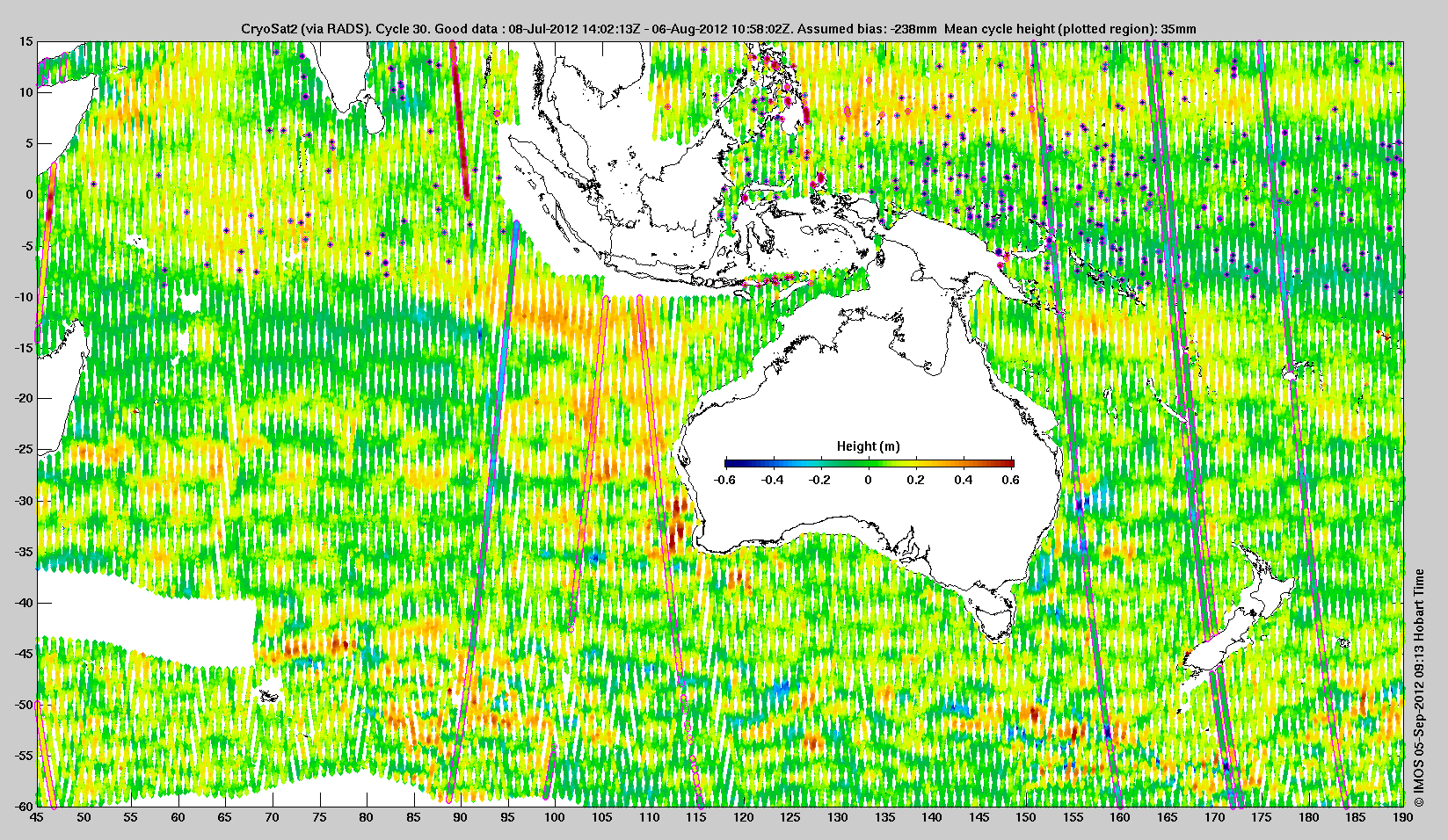1448x840 pixels.
Task: Click longitude tick label 90 on the horizontal axis
Action: coord(461,817)
